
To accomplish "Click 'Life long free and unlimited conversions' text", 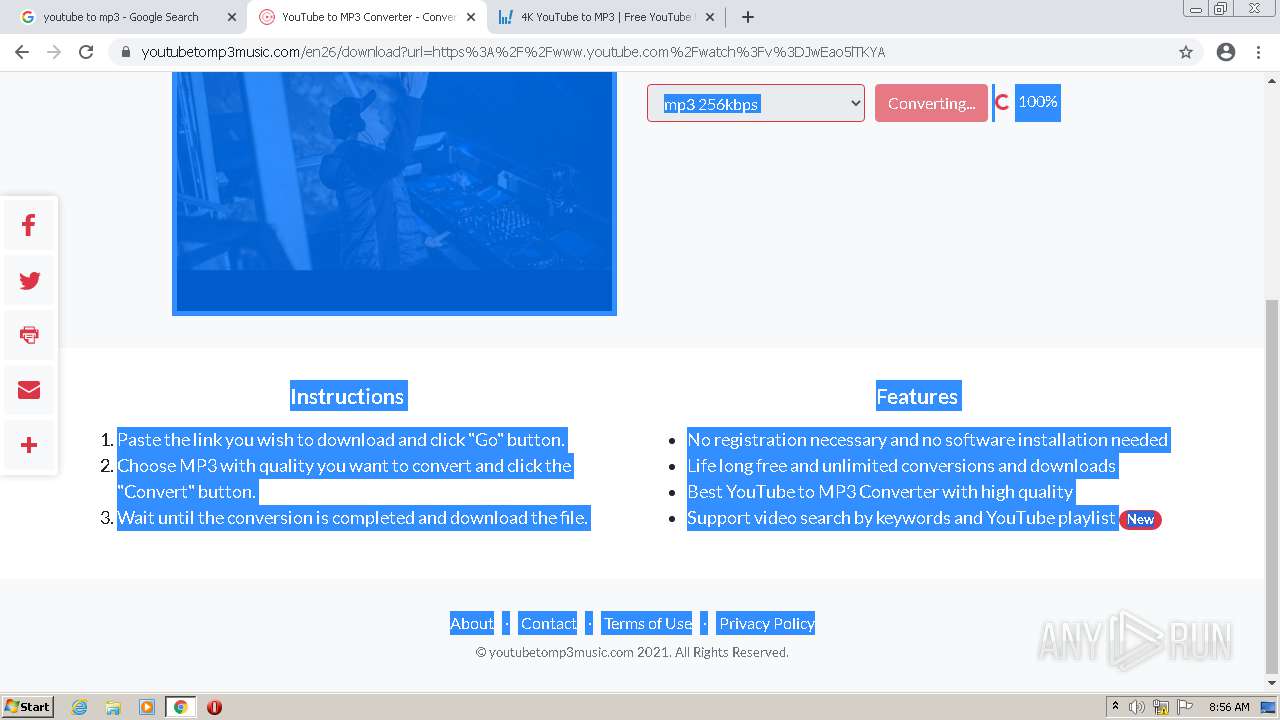I will (901, 465).
